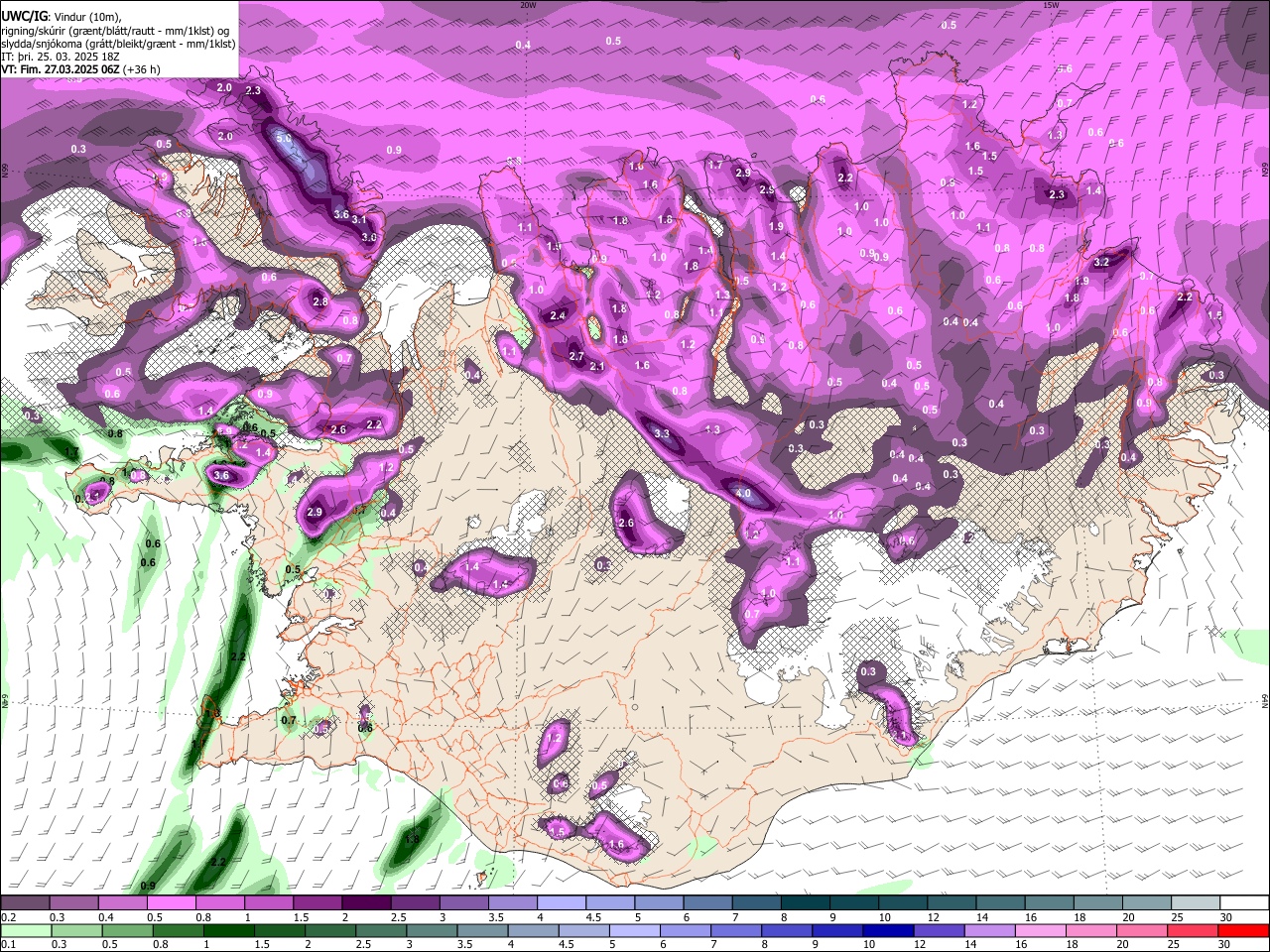
Task: Click the 4.5 swatch in the top legend row
Action: click(610, 903)
